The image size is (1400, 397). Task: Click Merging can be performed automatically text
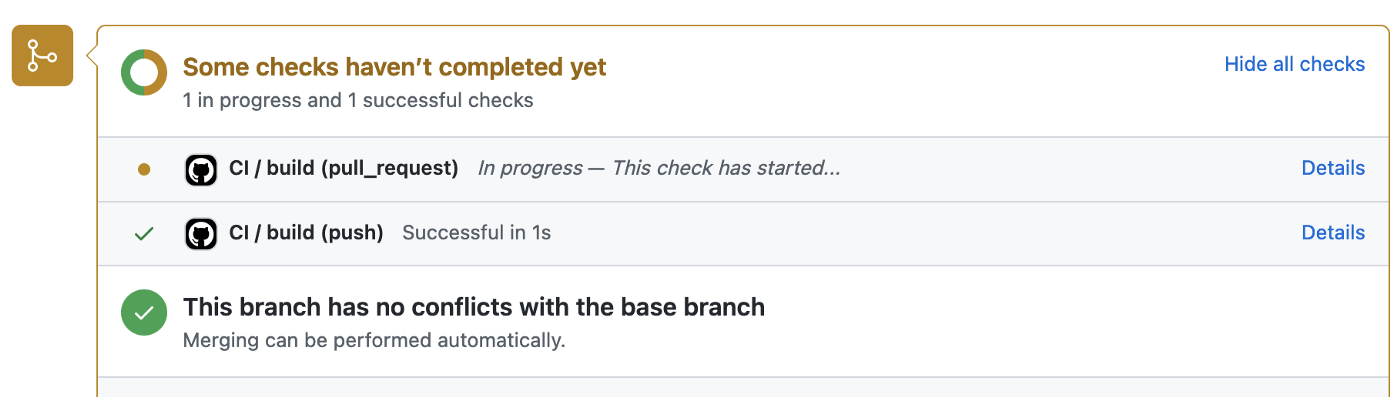tap(374, 340)
